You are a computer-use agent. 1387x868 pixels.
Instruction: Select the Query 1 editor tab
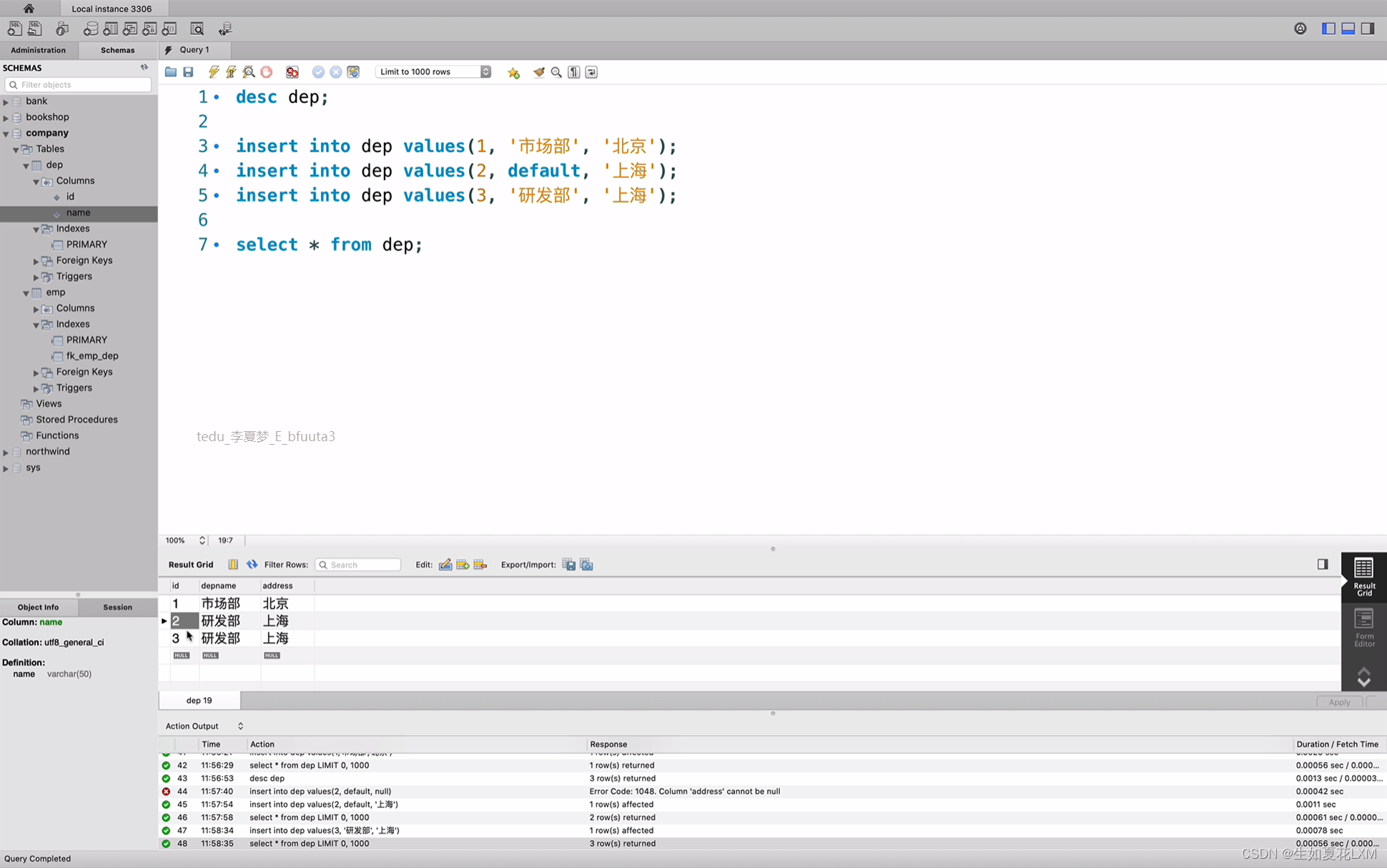[x=194, y=50]
